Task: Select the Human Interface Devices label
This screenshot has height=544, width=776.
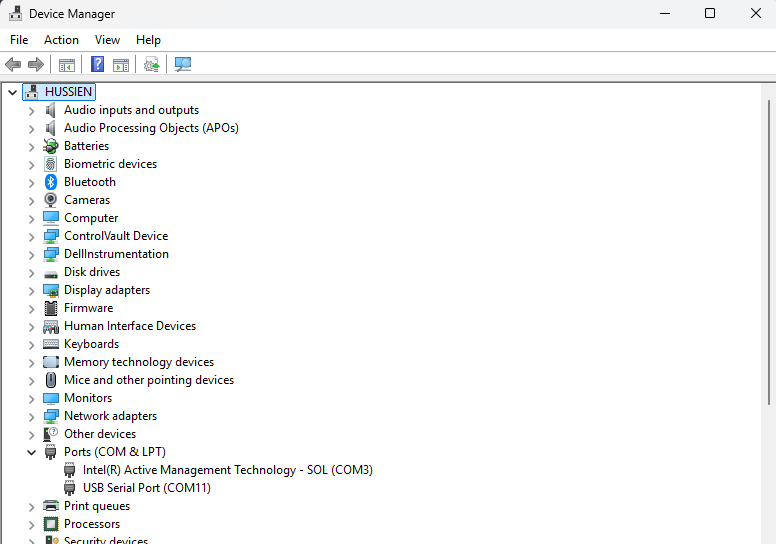Action: tap(130, 326)
